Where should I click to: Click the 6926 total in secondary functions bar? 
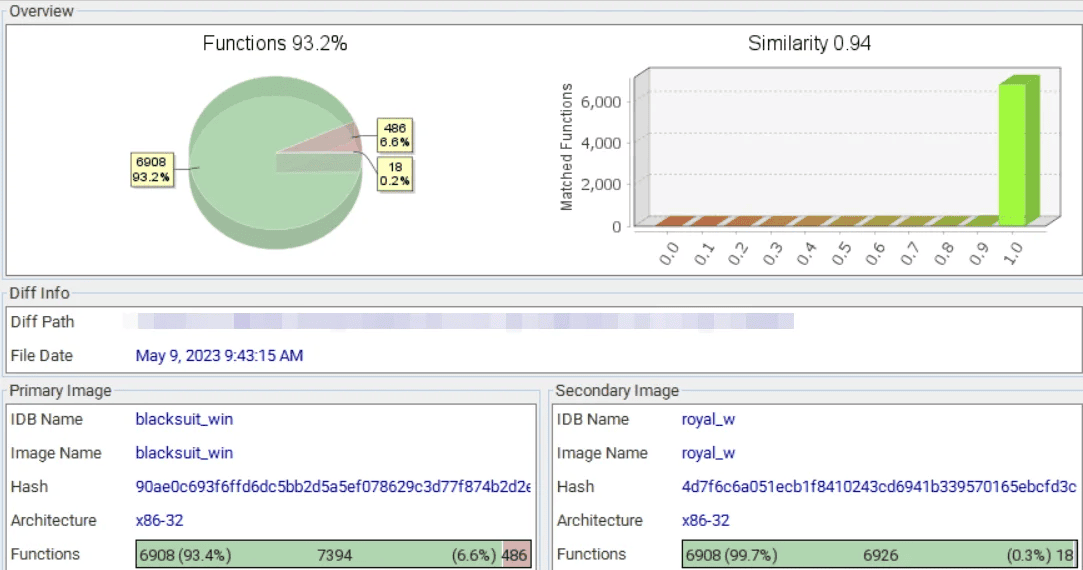coord(881,555)
